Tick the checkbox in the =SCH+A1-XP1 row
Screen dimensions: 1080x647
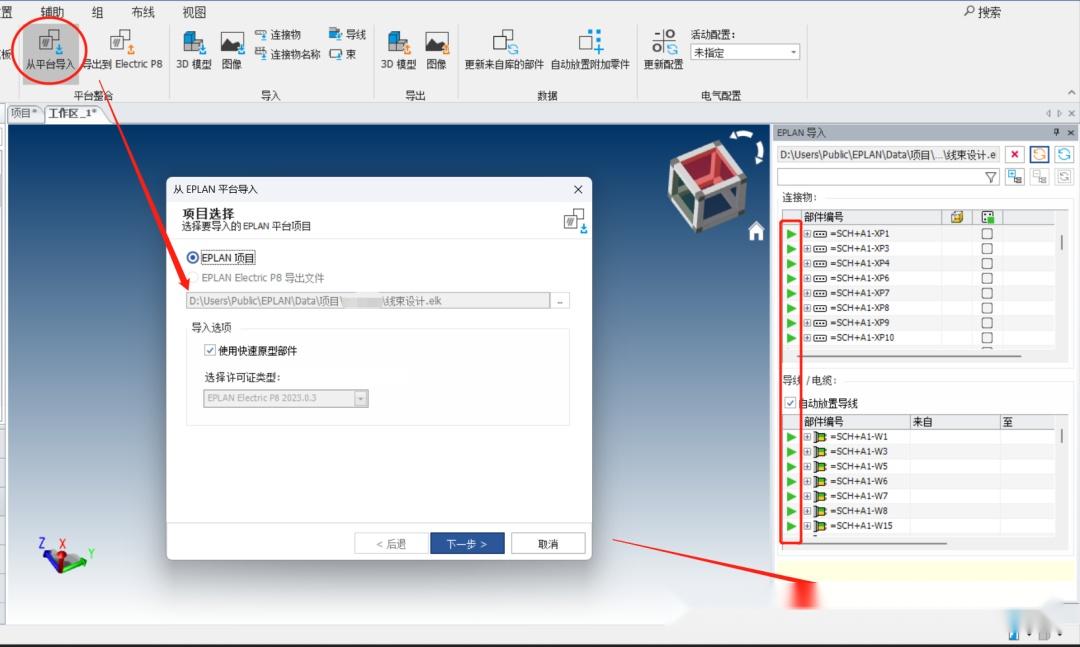tap(987, 234)
